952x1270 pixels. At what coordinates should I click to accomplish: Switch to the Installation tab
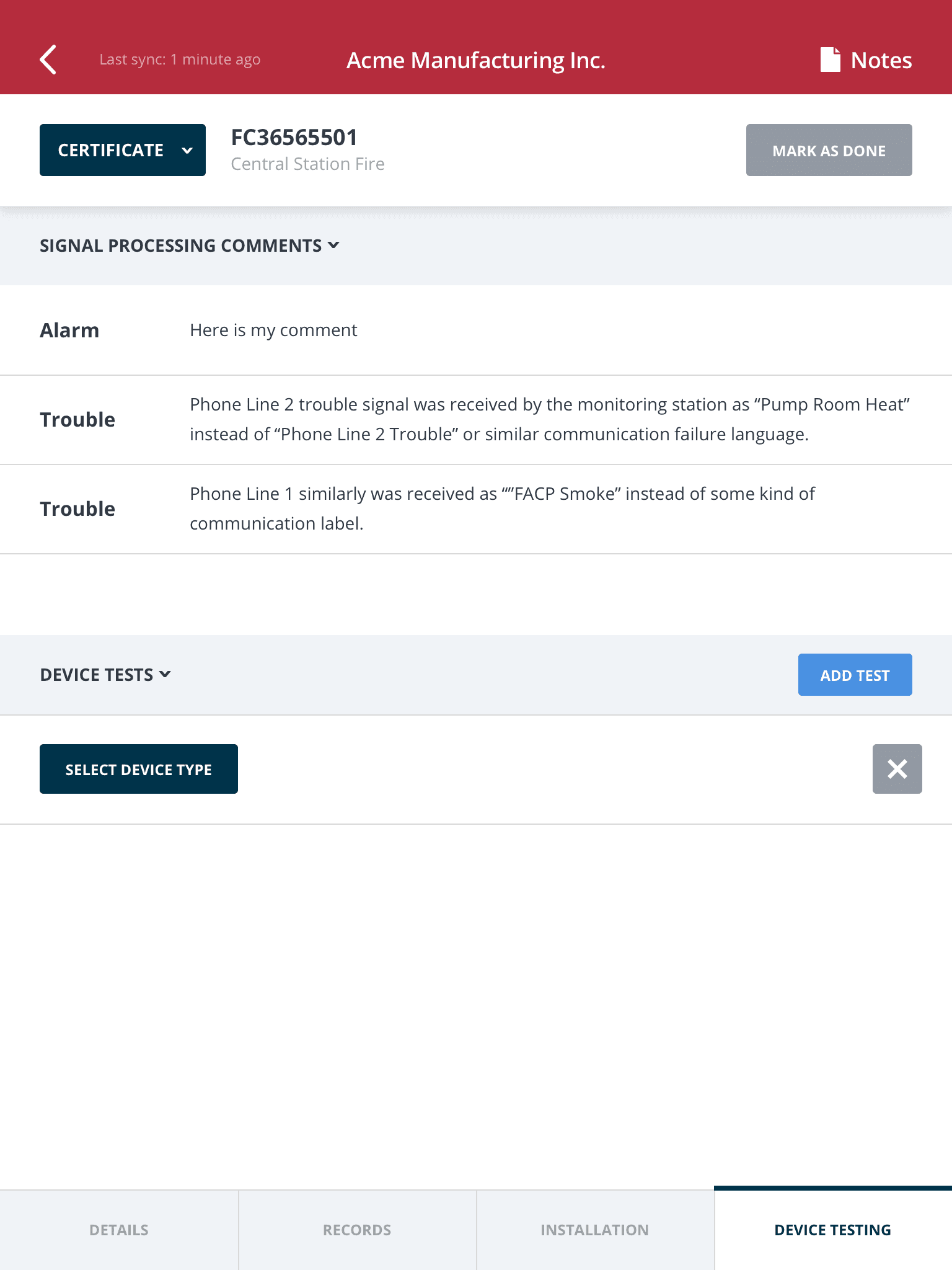click(594, 1230)
